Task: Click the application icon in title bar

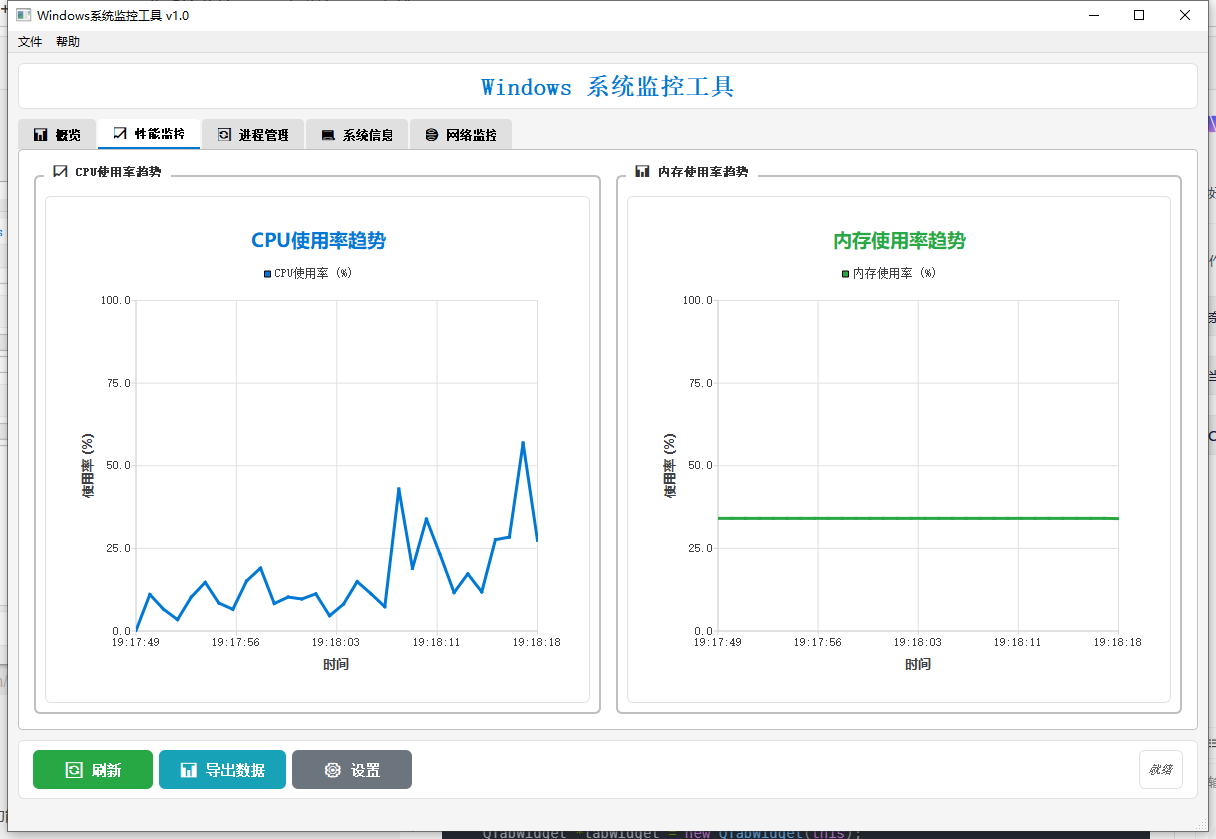Action: (x=22, y=15)
